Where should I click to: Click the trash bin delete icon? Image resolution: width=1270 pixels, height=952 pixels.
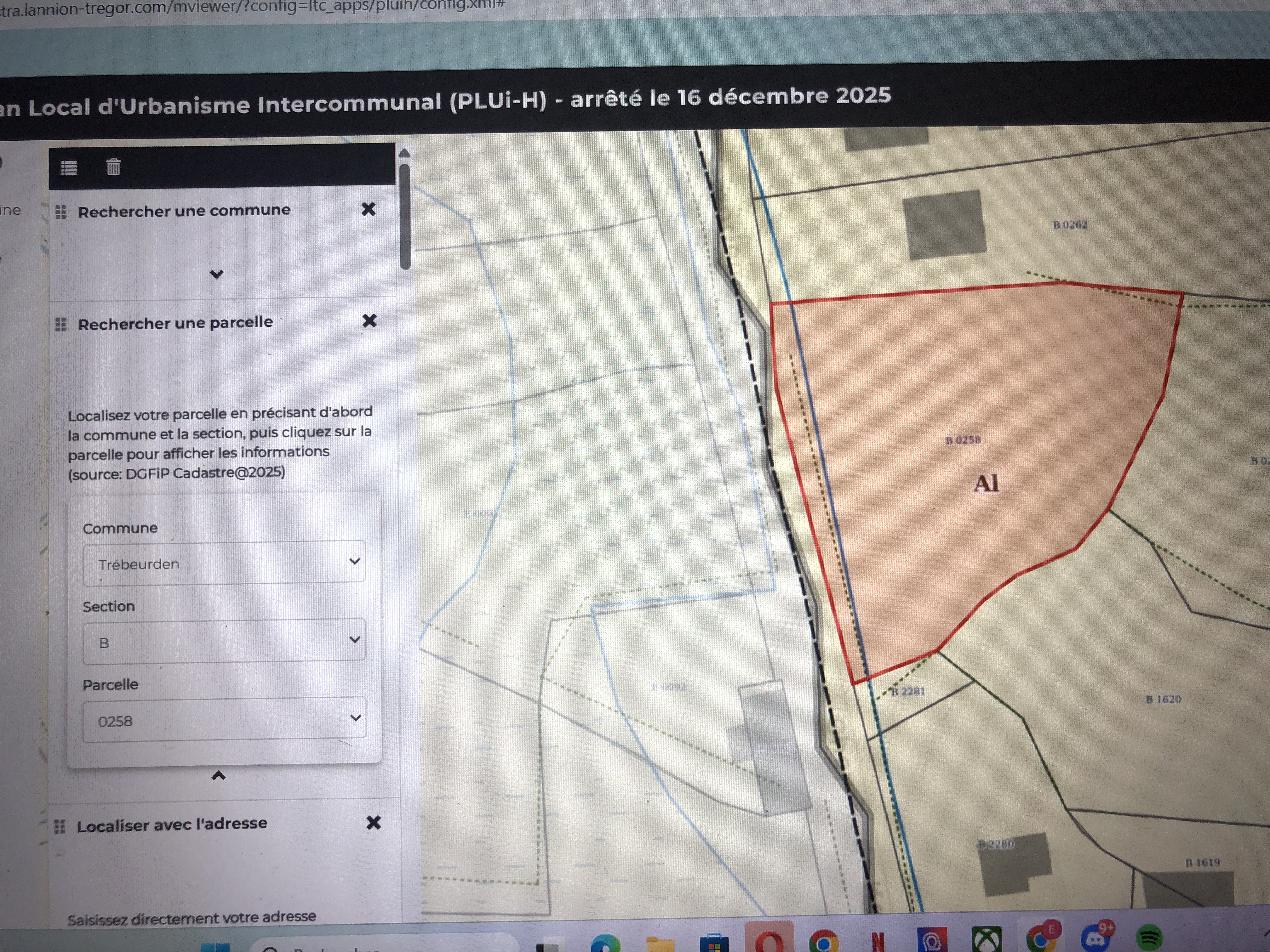(x=113, y=167)
